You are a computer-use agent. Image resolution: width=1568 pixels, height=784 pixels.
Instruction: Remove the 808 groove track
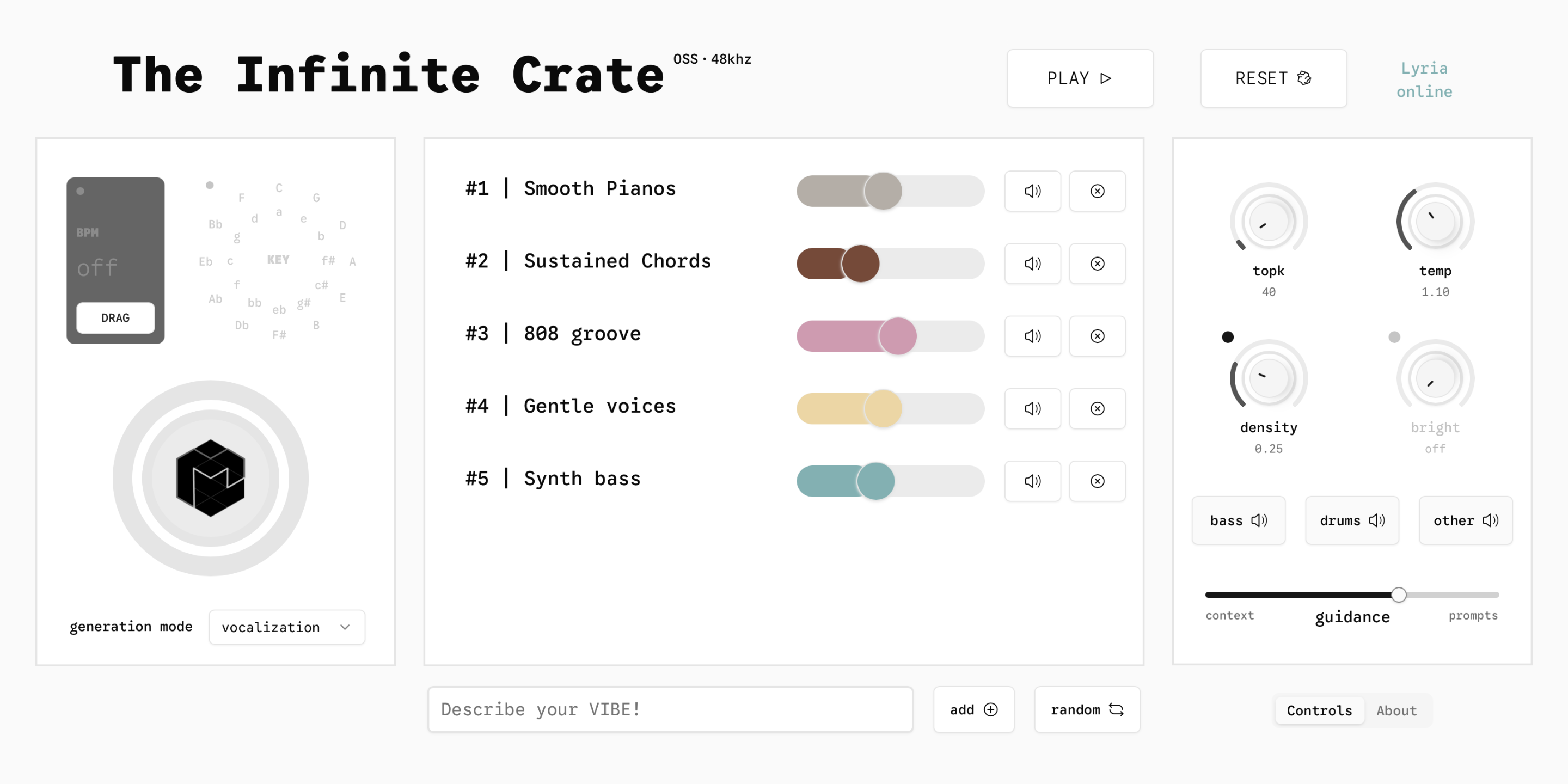pos(1098,336)
